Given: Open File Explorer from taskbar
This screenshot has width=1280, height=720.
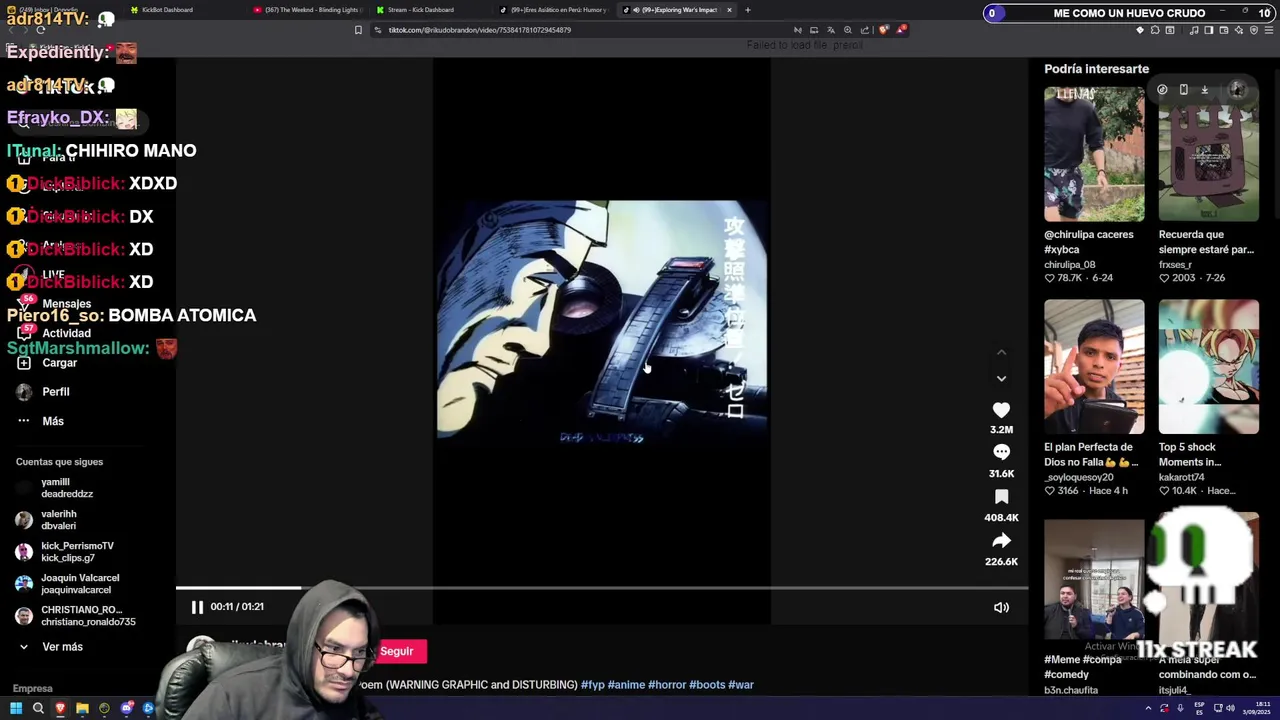Looking at the screenshot, I should 82,708.
